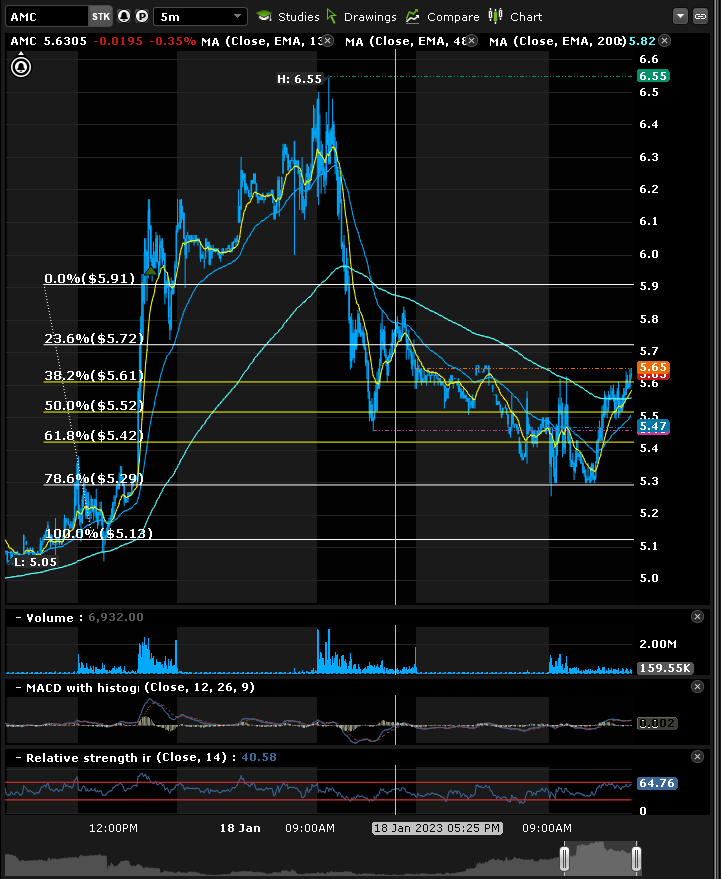Viewport: 721px width, 879px height.
Task: Remove the MA EMA 48 study
Action: click(472, 40)
